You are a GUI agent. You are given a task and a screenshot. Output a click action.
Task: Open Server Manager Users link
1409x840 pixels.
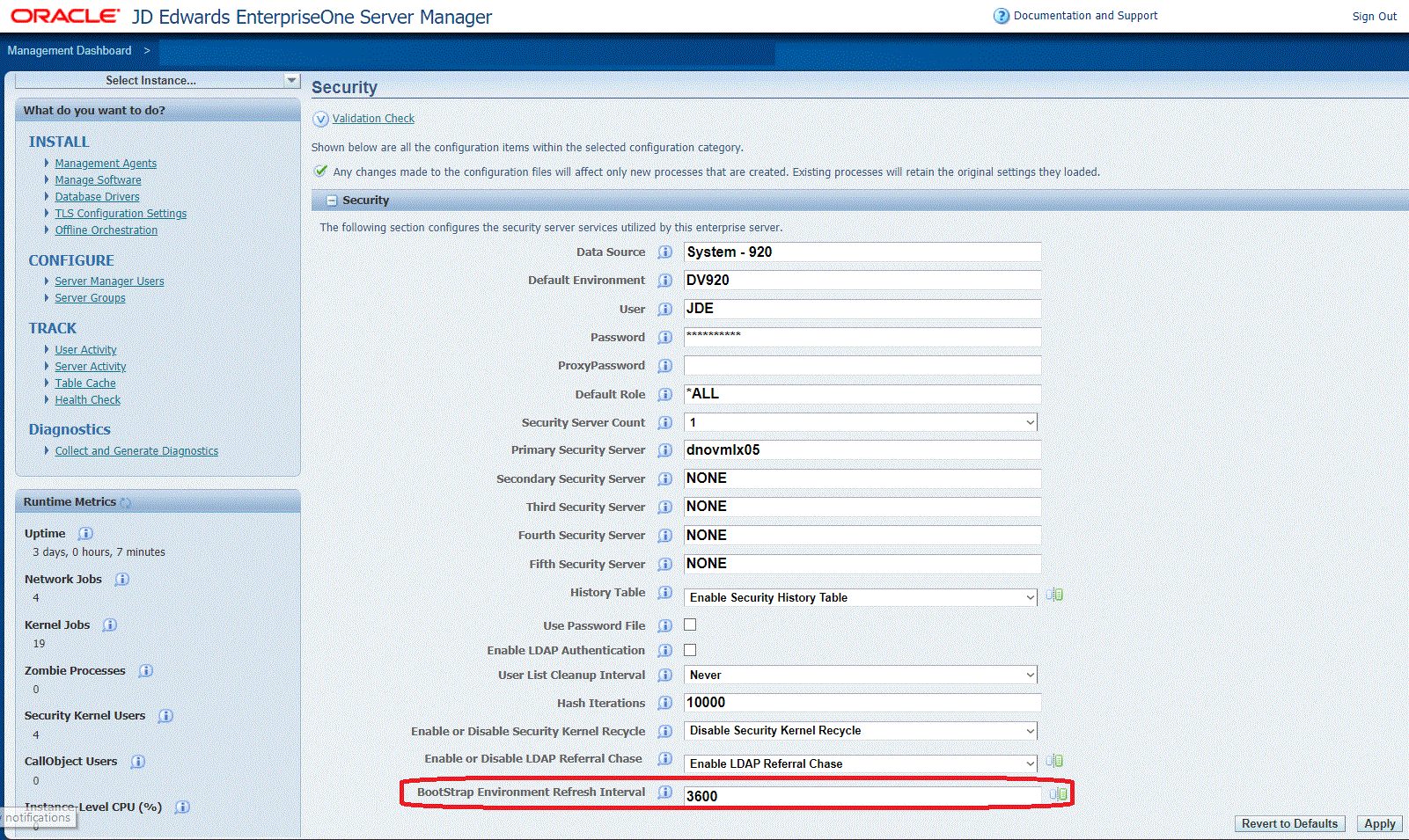109,281
